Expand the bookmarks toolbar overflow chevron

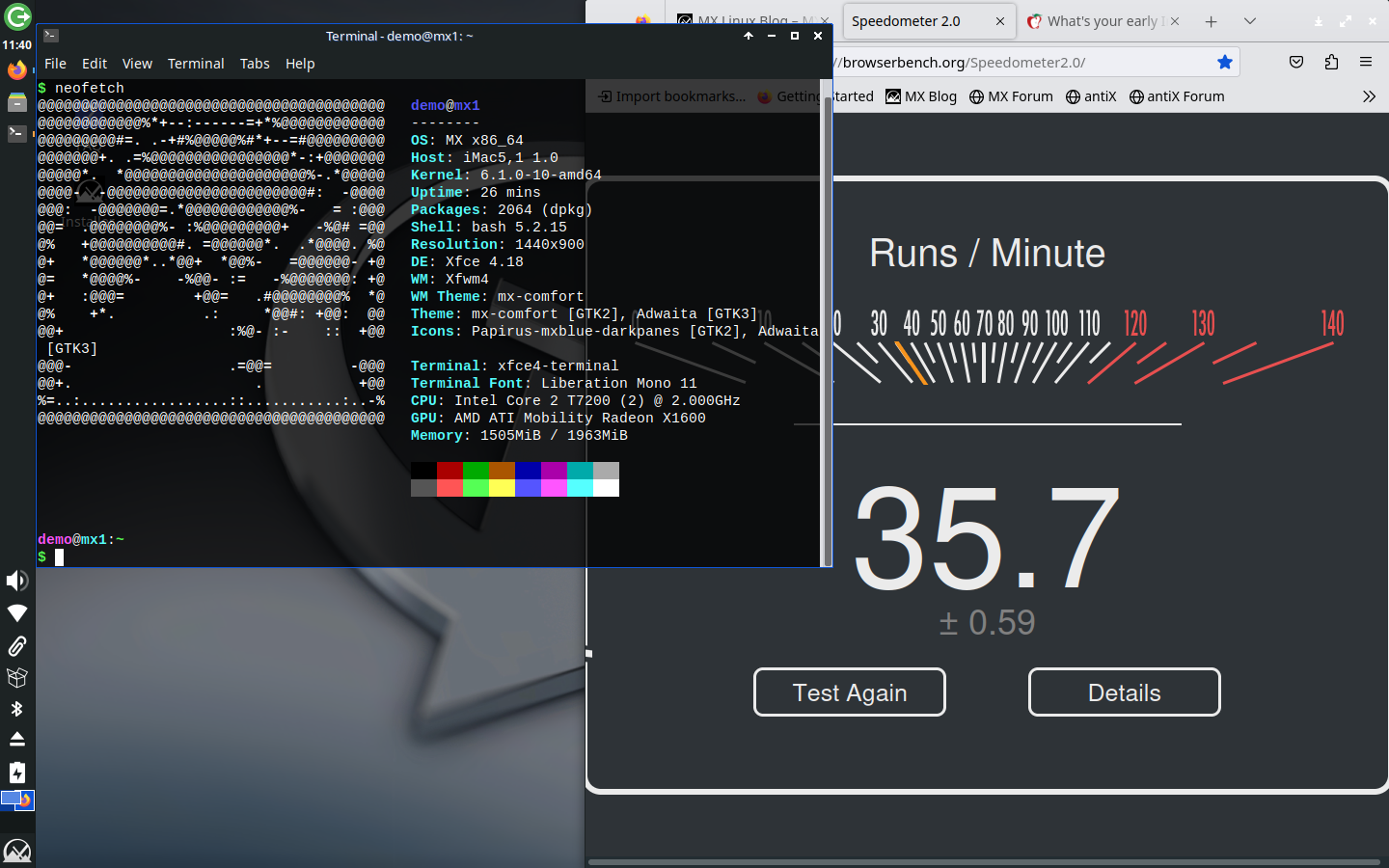pos(1369,96)
